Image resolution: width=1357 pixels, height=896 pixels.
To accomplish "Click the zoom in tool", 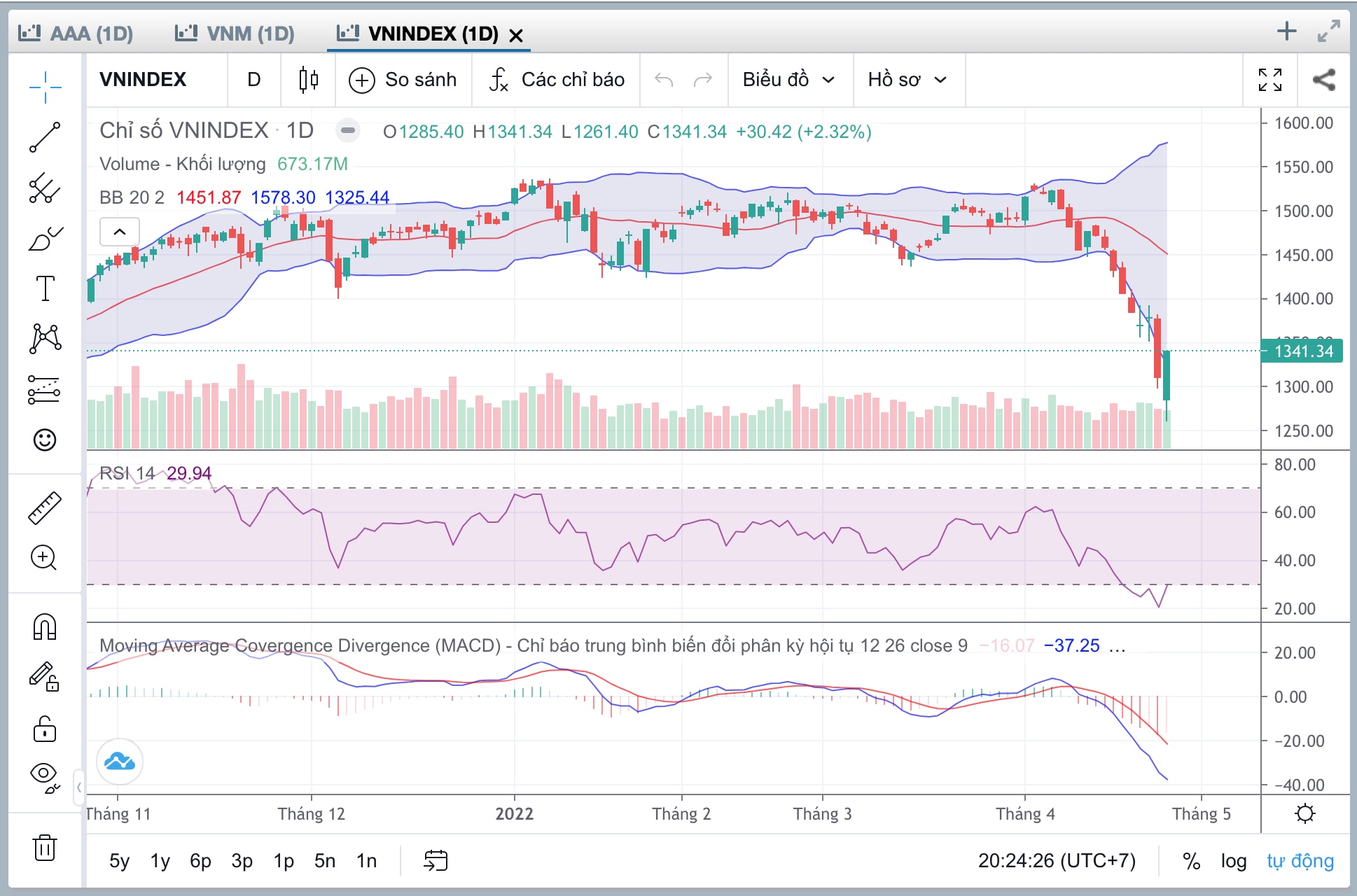I will [x=44, y=558].
